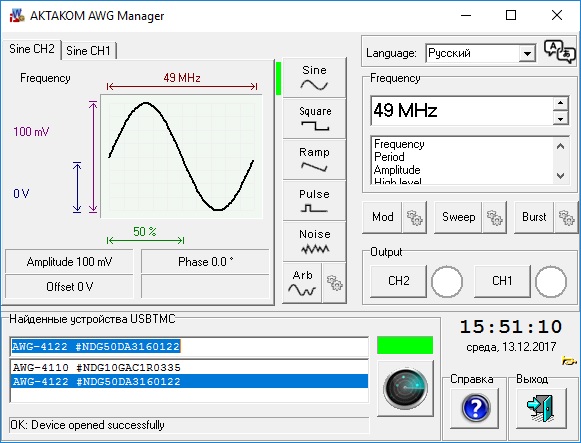Click the 15:51:10 clock display

point(511,327)
